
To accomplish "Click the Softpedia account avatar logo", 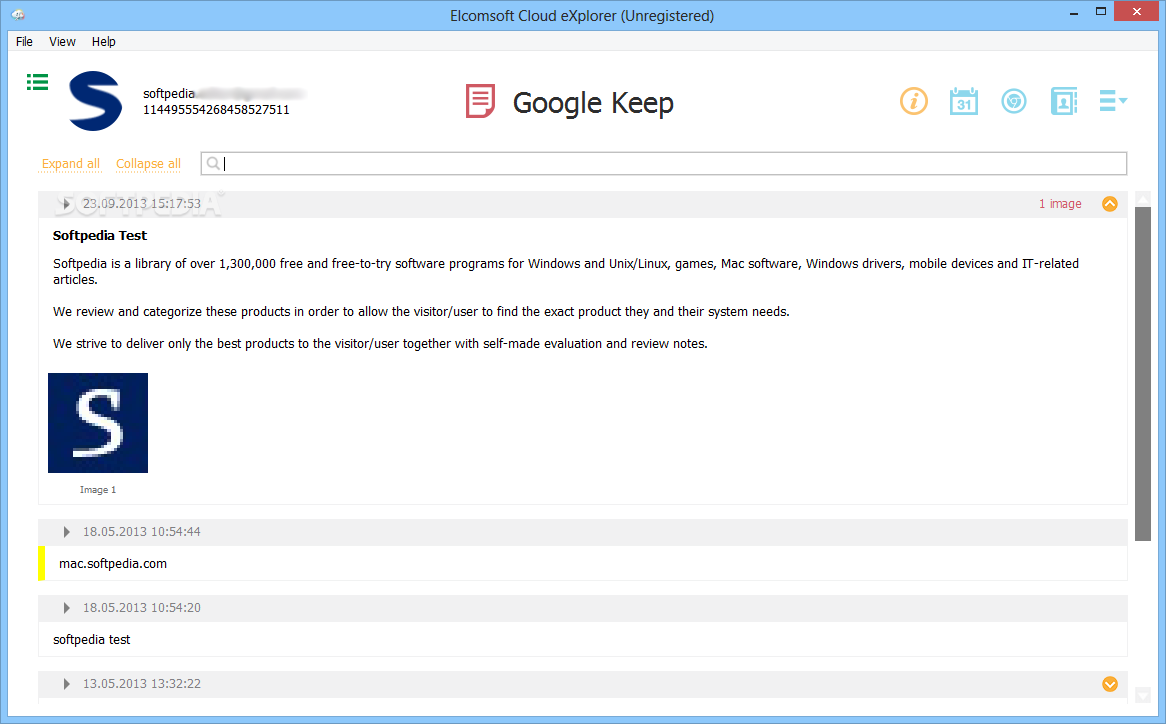I will click(x=95, y=101).
